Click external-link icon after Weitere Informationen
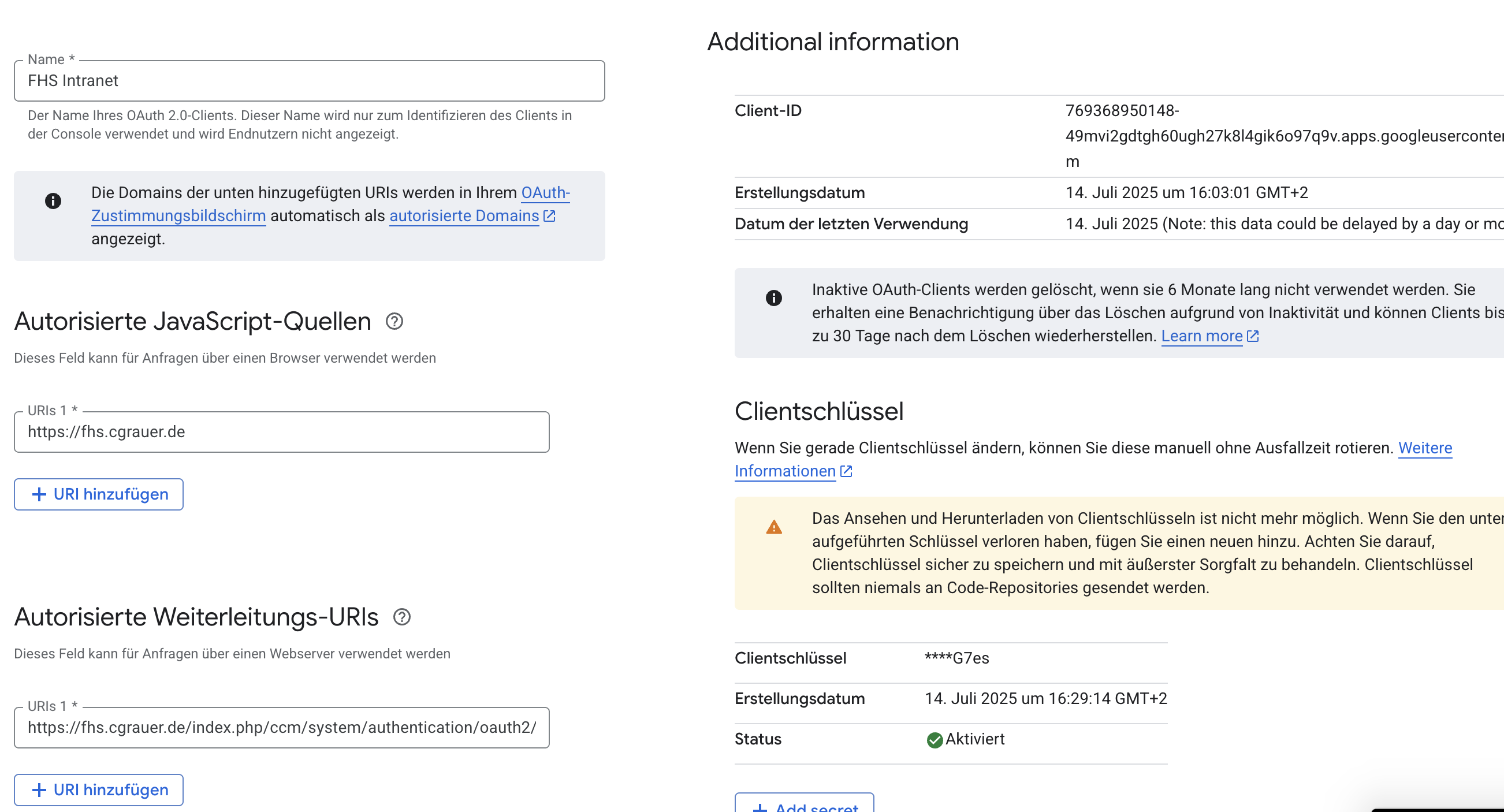 (846, 471)
